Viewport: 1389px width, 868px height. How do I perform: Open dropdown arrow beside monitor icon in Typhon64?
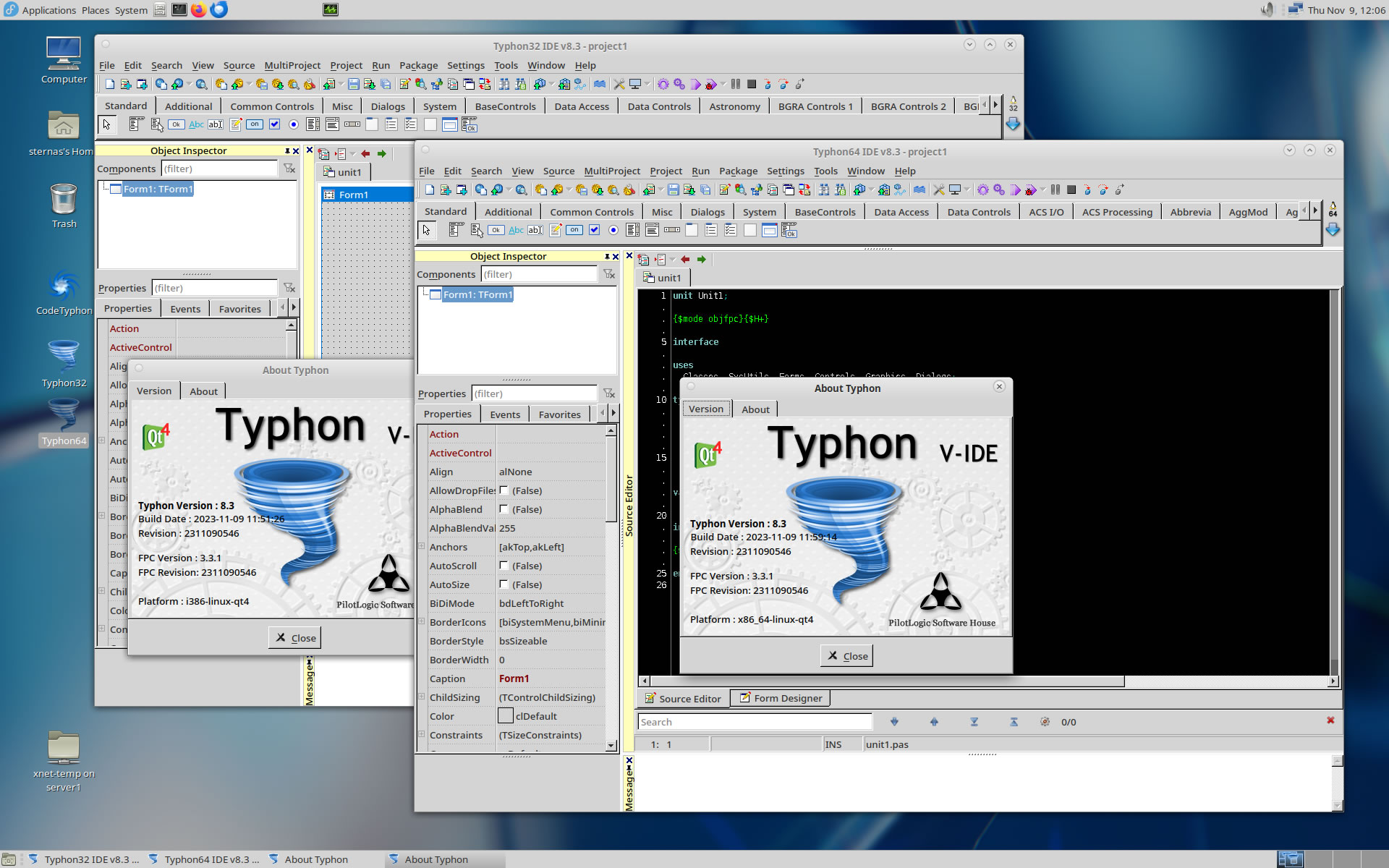[x=967, y=190]
